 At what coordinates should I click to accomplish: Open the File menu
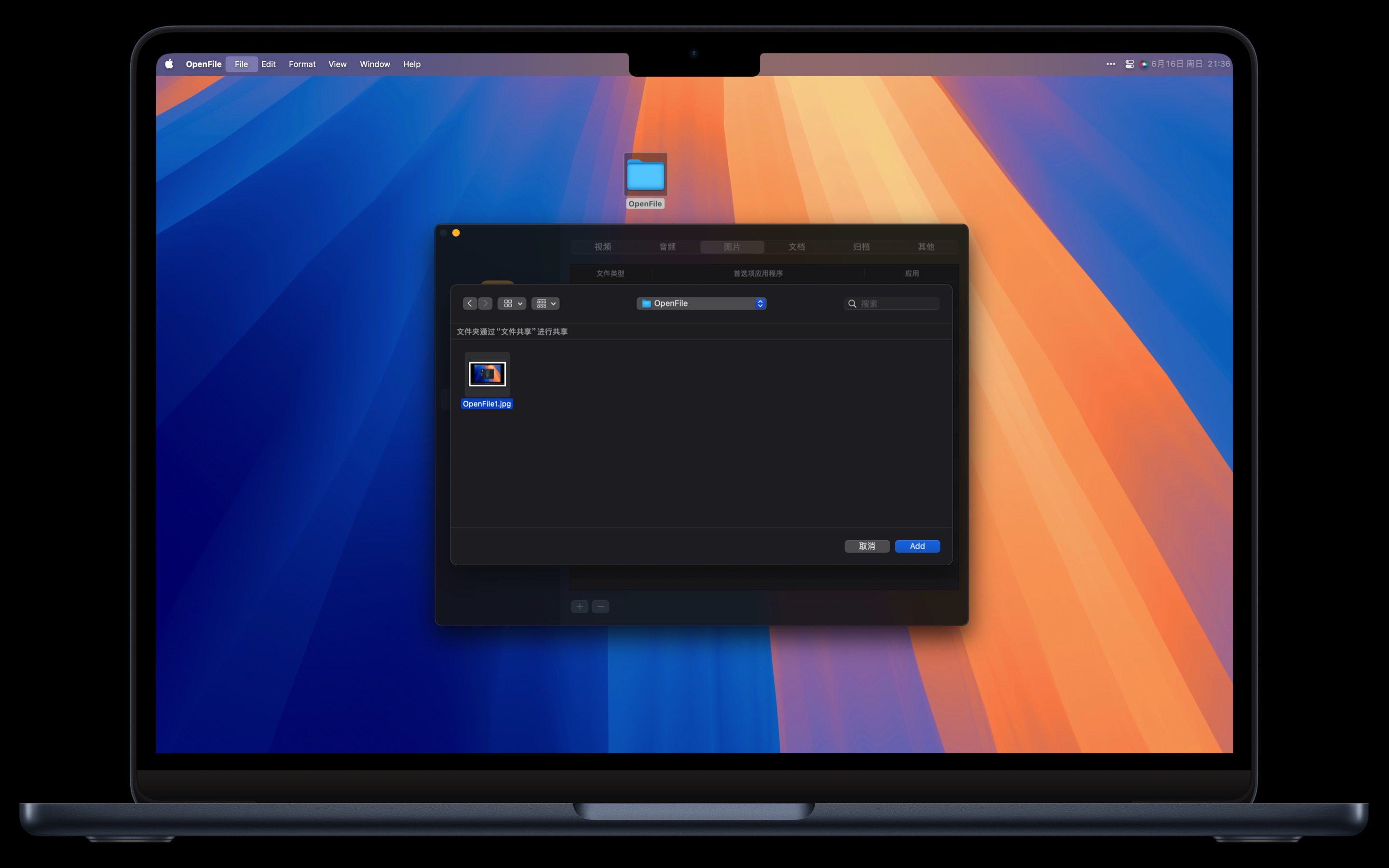[x=241, y=64]
